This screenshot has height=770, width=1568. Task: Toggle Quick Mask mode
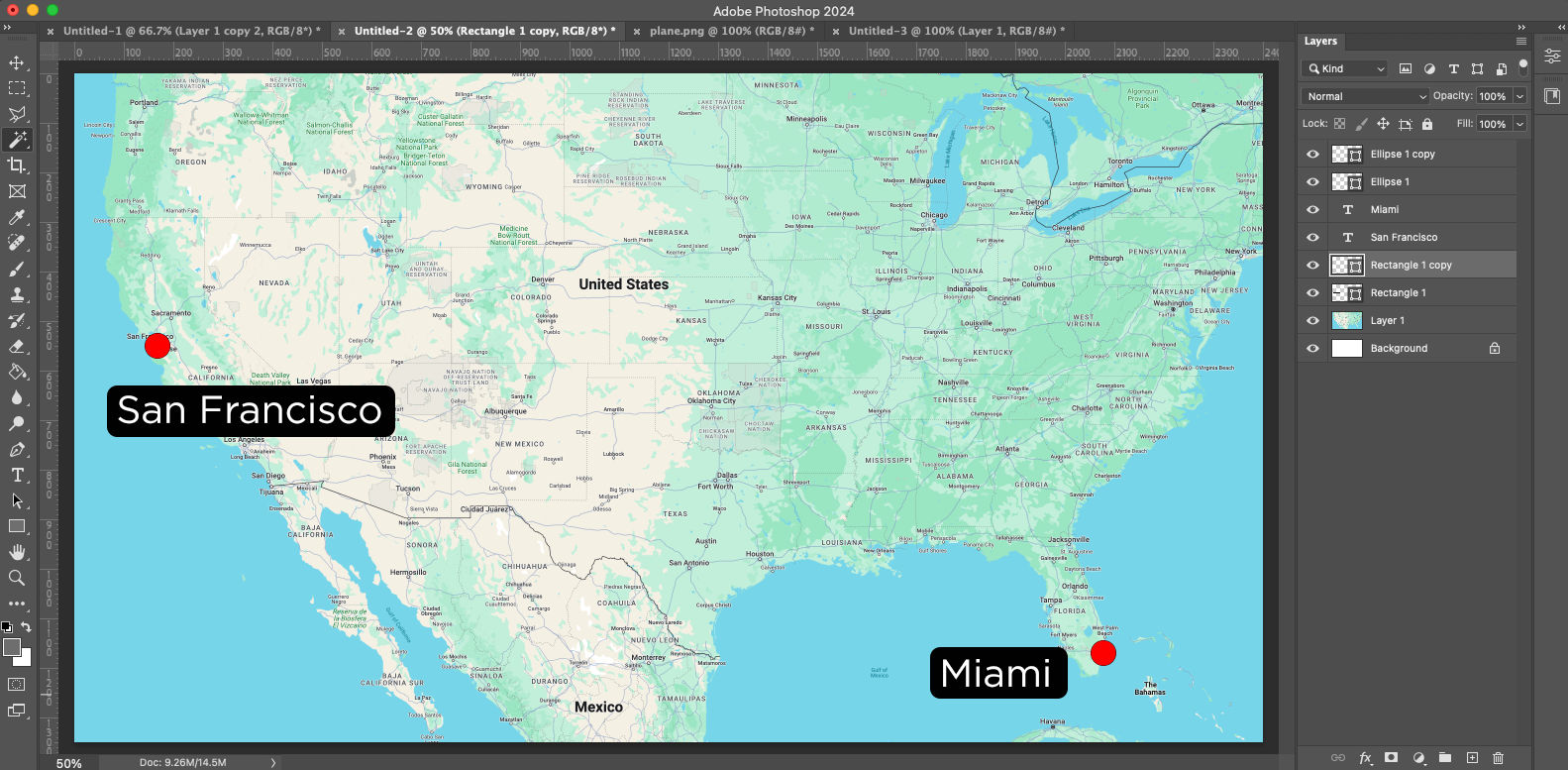point(17,684)
